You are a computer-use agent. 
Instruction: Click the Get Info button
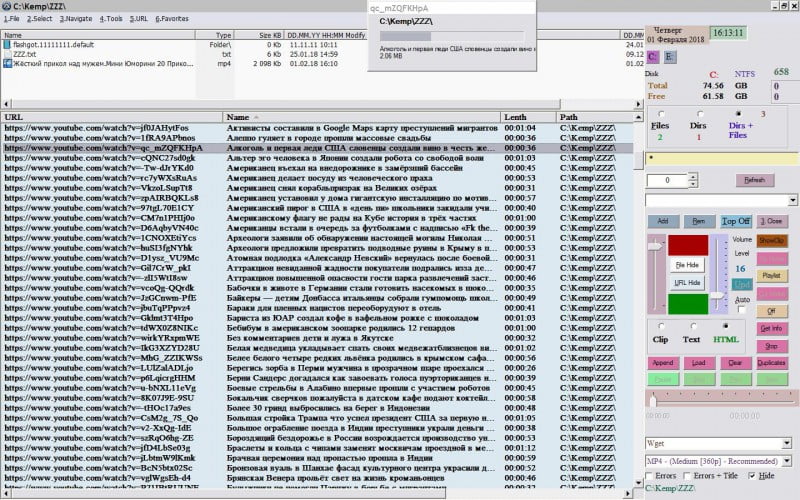tap(771, 328)
